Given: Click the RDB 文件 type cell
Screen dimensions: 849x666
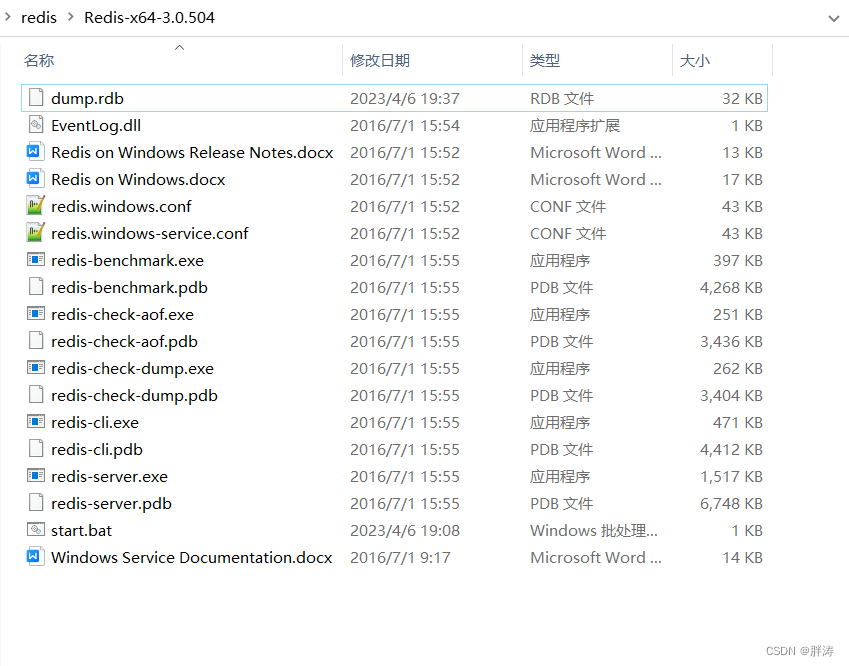Looking at the screenshot, I should click(x=562, y=99).
